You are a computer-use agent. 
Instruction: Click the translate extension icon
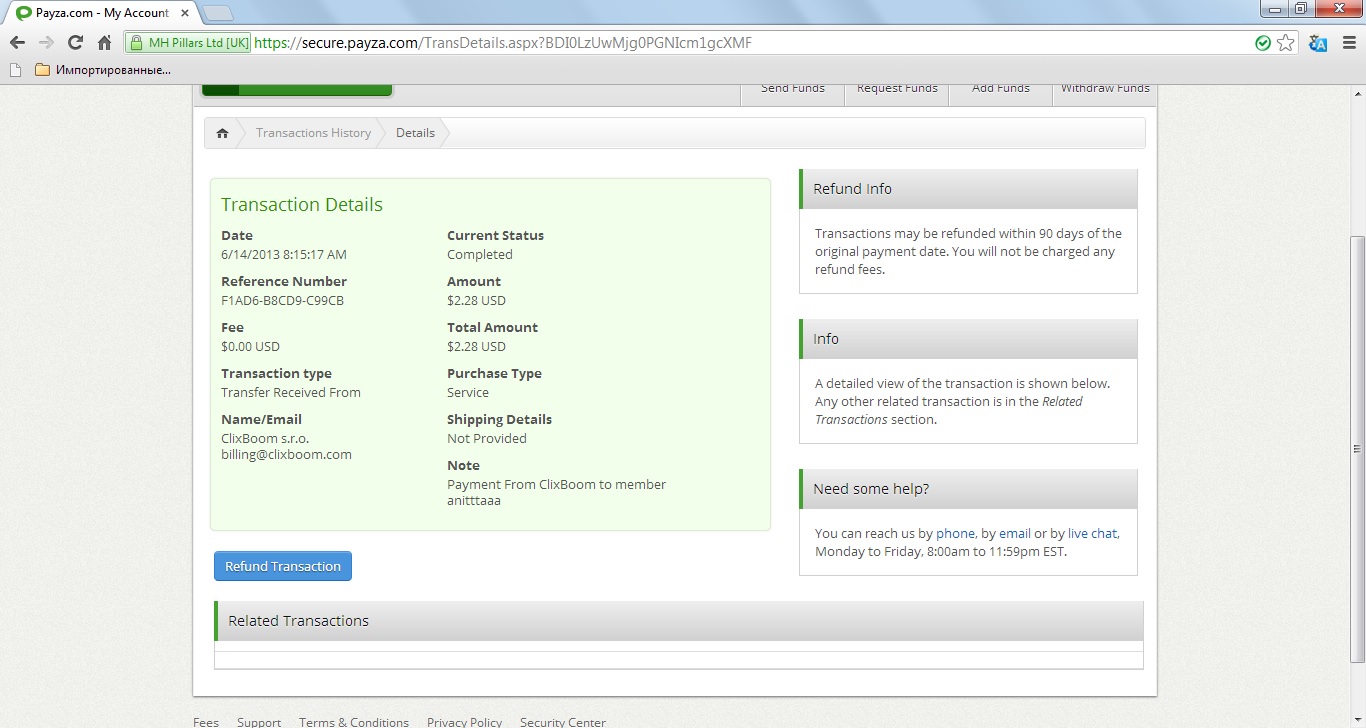click(x=1318, y=43)
